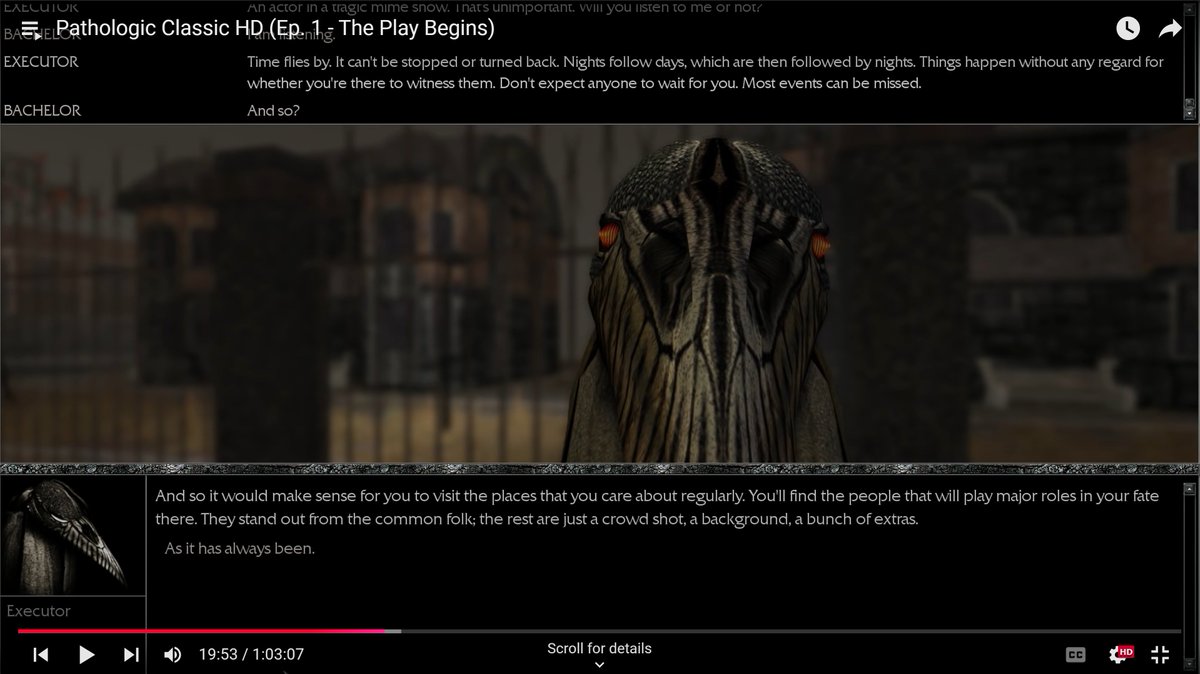The height and width of the screenshot is (674, 1200).
Task: Click the Watch Later clock icon
Action: (1127, 29)
